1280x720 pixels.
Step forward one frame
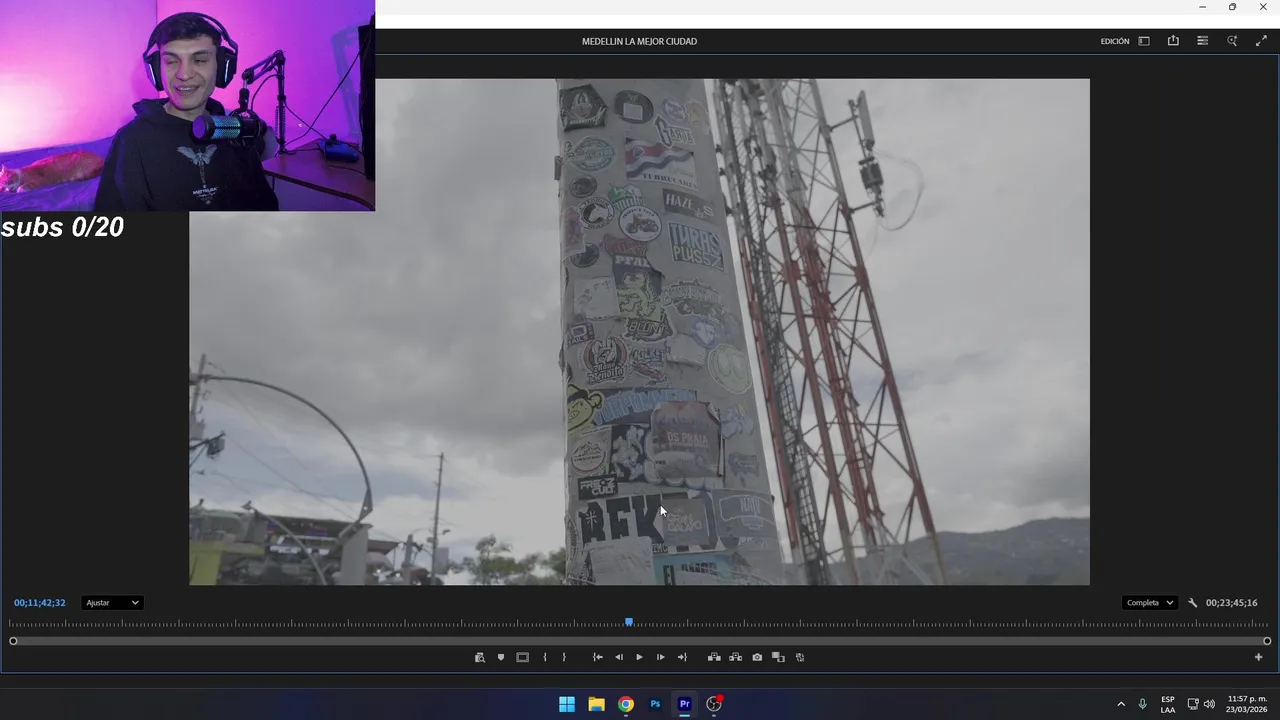pyautogui.click(x=660, y=657)
